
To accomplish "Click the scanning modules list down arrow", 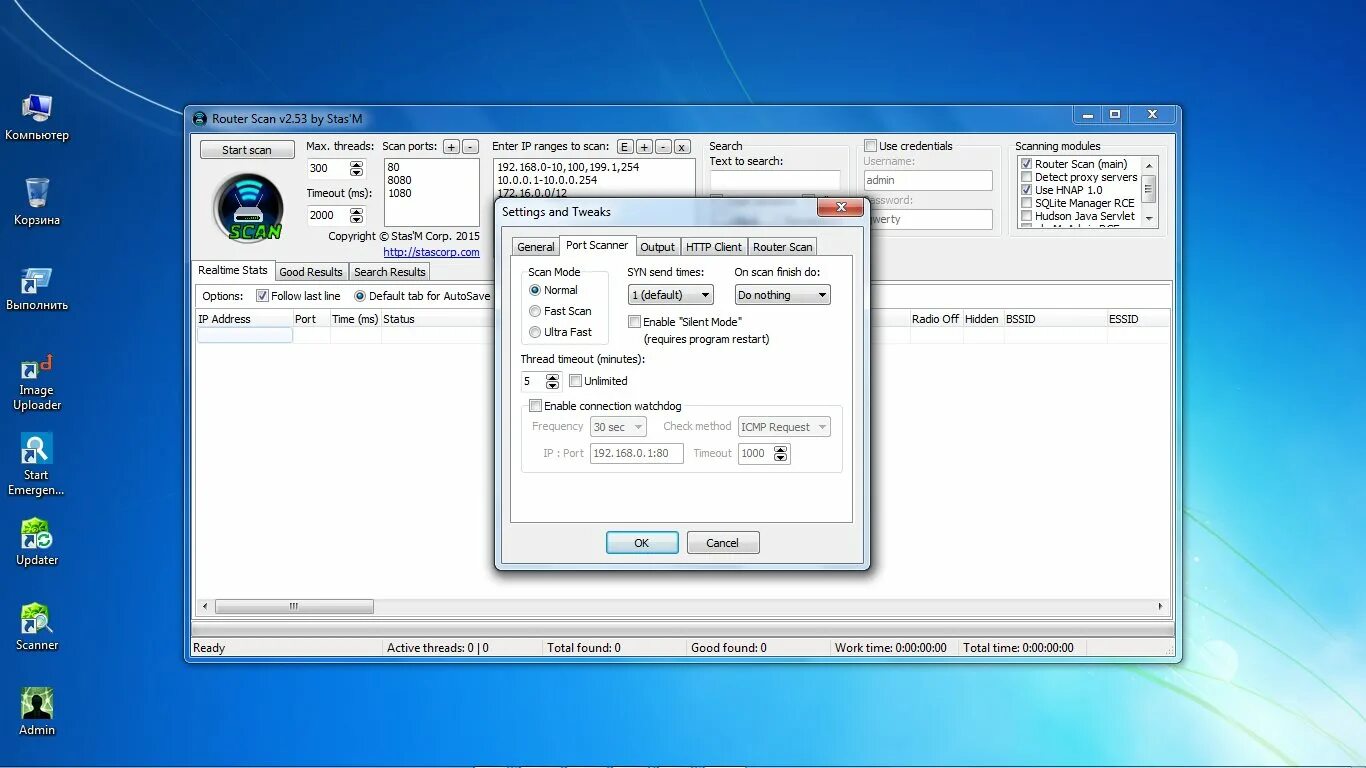I will pos(1149,218).
